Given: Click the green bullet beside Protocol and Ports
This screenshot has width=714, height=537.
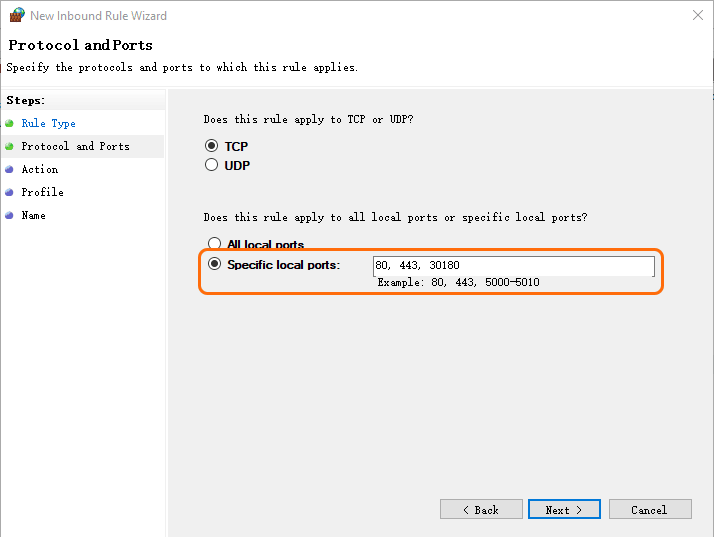Looking at the screenshot, I should (9, 146).
